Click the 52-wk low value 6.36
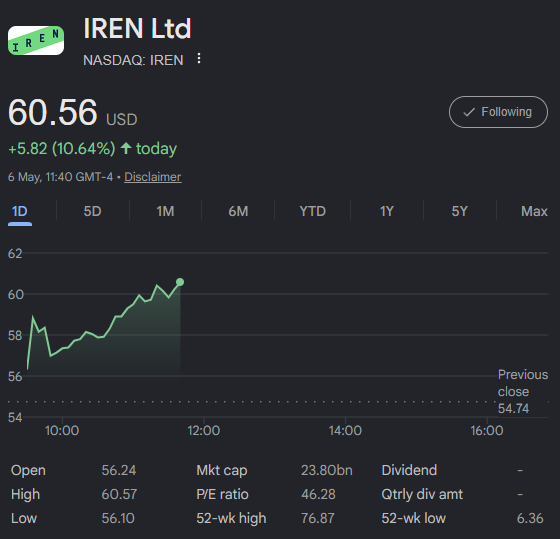560x539 pixels. coord(530,518)
